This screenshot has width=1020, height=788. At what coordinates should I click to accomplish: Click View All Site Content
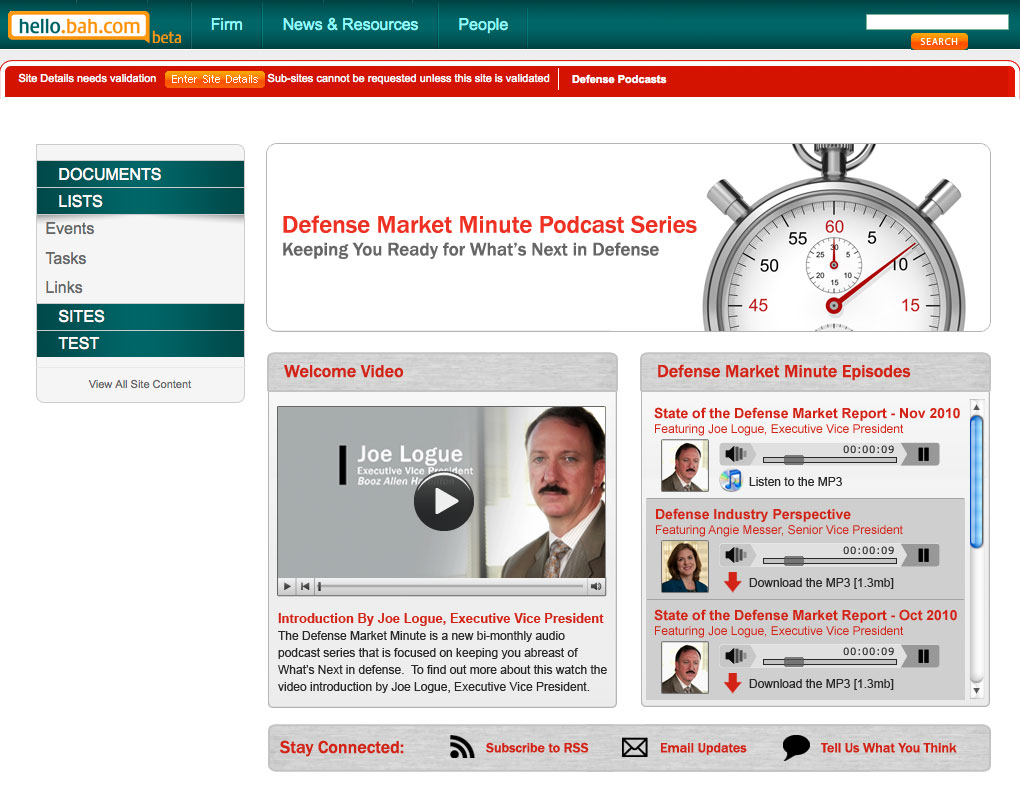140,384
